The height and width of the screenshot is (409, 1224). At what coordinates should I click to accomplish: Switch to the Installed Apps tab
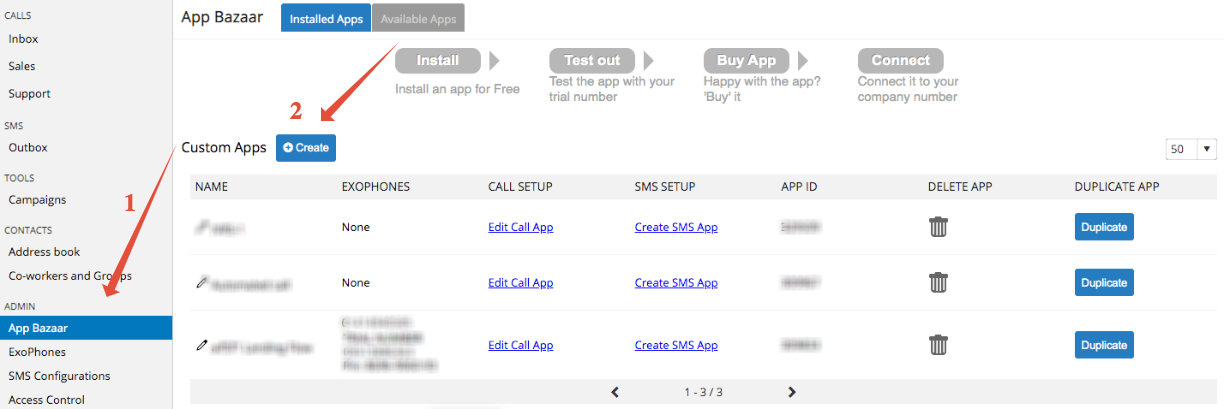point(326,18)
